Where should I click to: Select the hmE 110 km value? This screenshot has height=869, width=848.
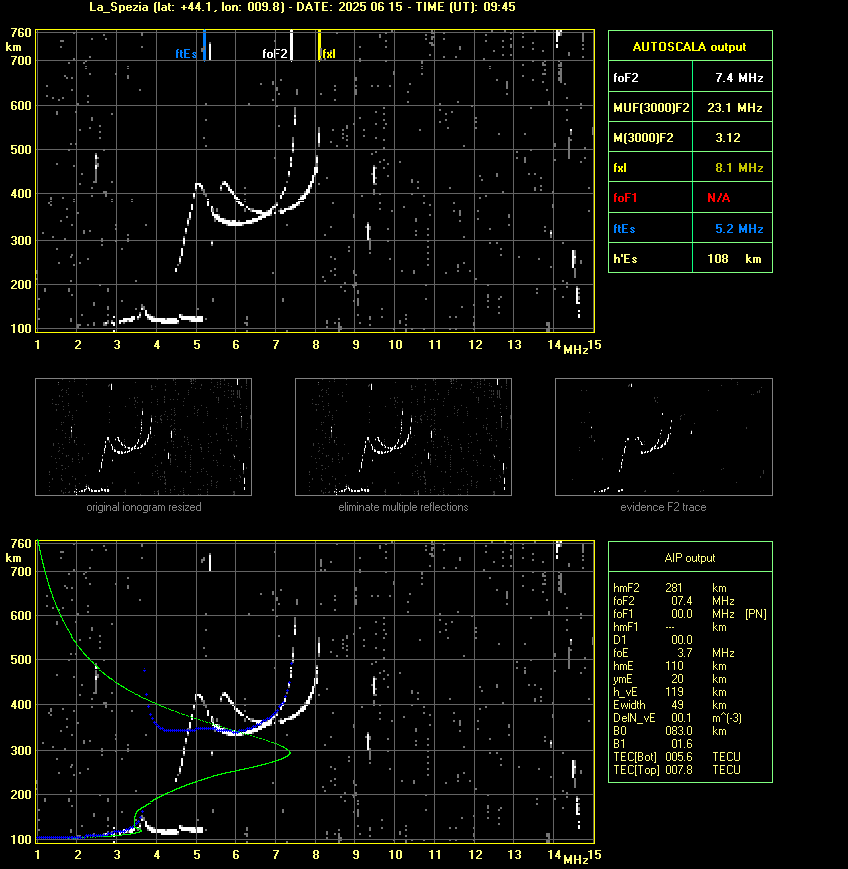pyautogui.click(x=674, y=666)
